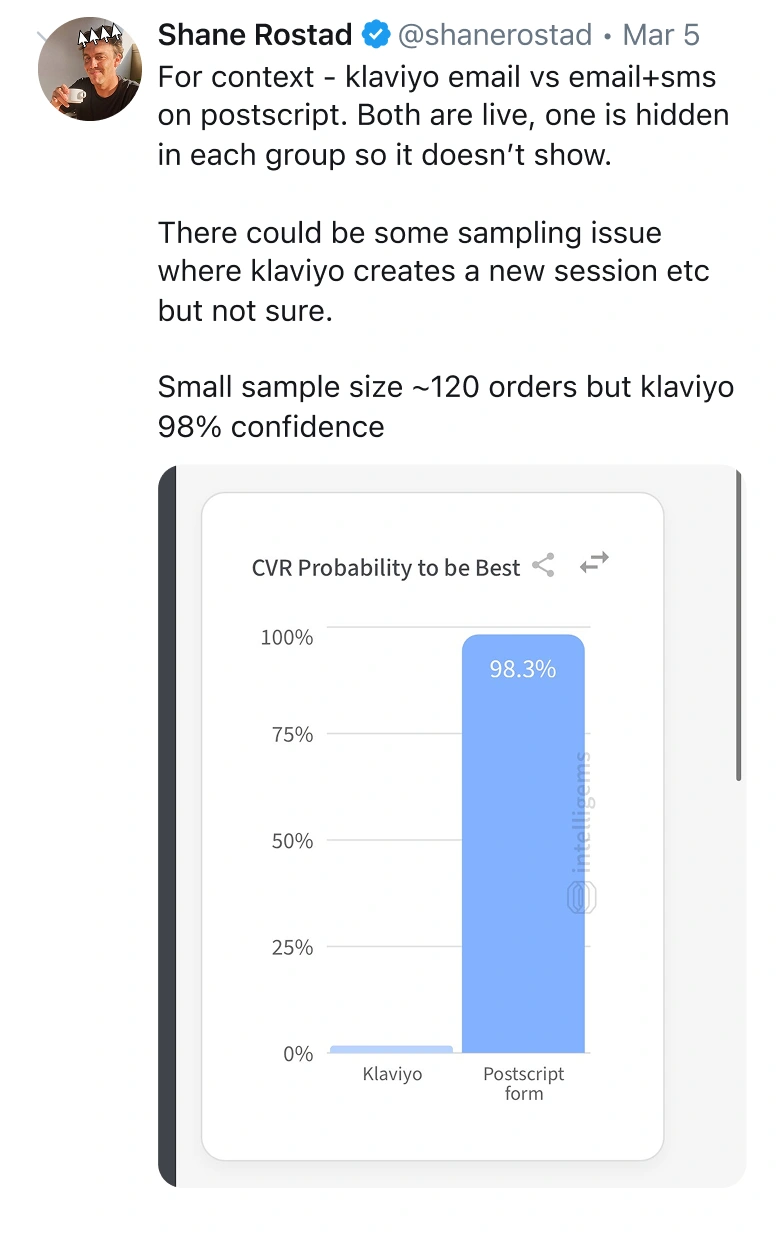This screenshot has width=784, height=1237.
Task: Open the Mar 5 timestamp
Action: pyautogui.click(x=661, y=36)
